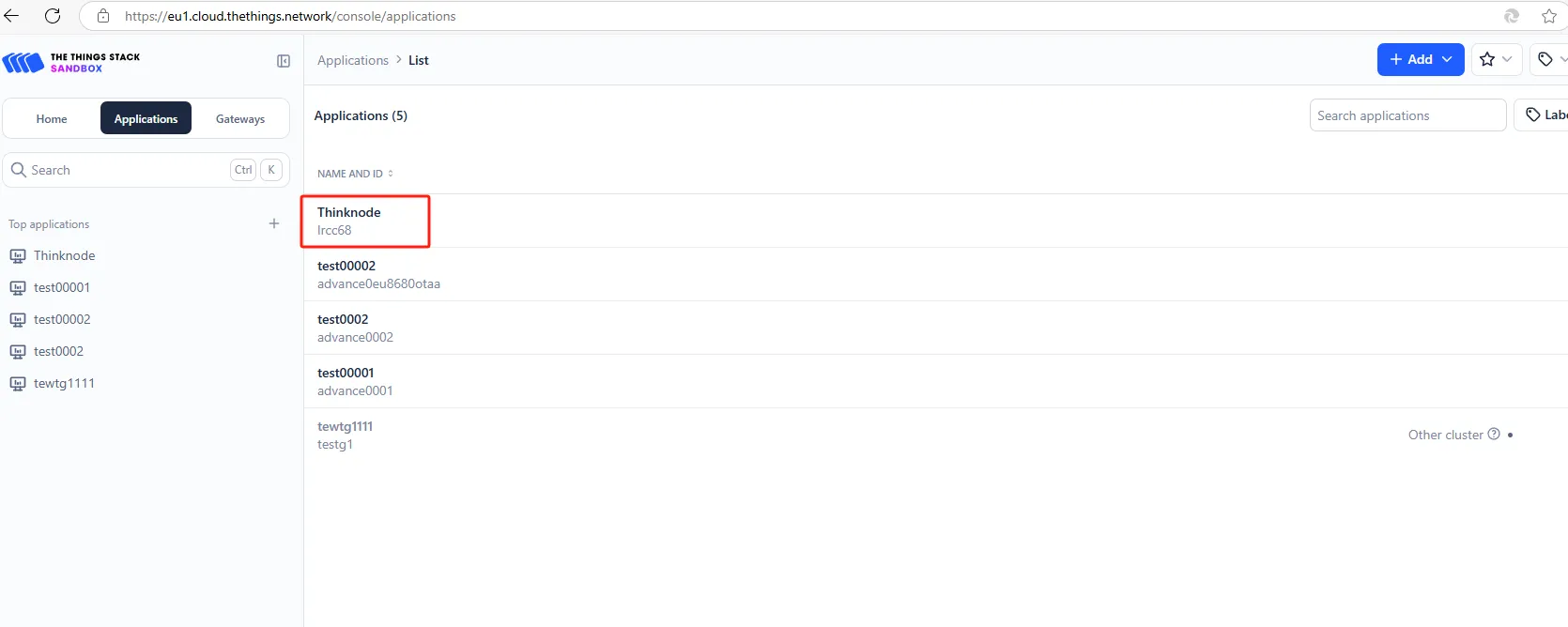Sort by Name and ID column

pyautogui.click(x=355, y=174)
